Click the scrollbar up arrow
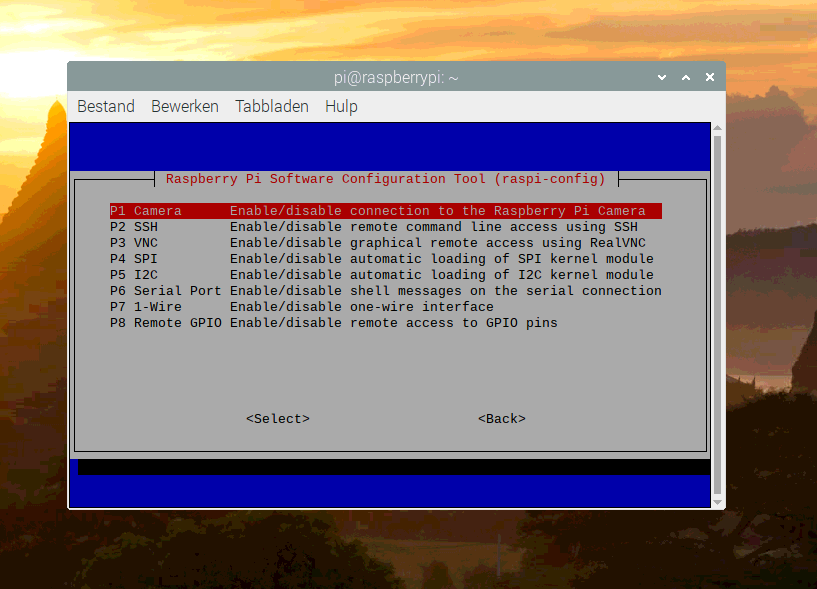The height and width of the screenshot is (589, 817). [x=717, y=128]
